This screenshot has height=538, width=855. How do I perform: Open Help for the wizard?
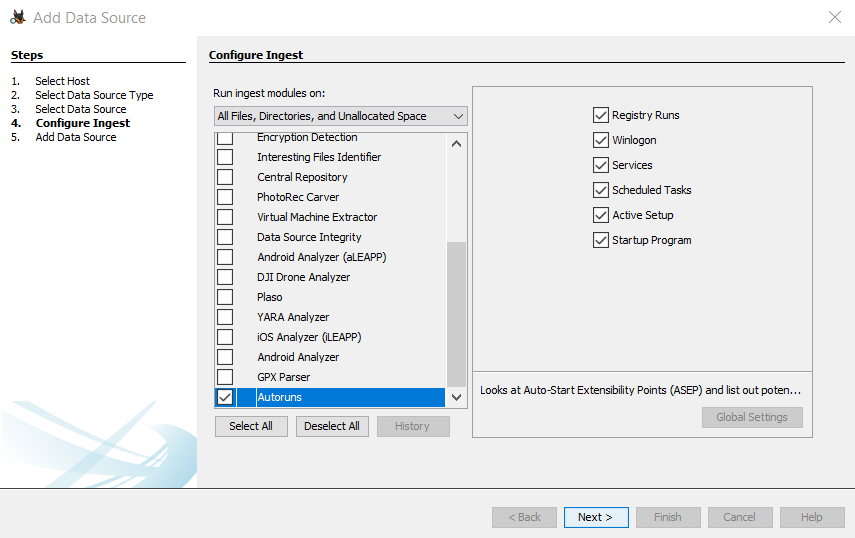[812, 517]
